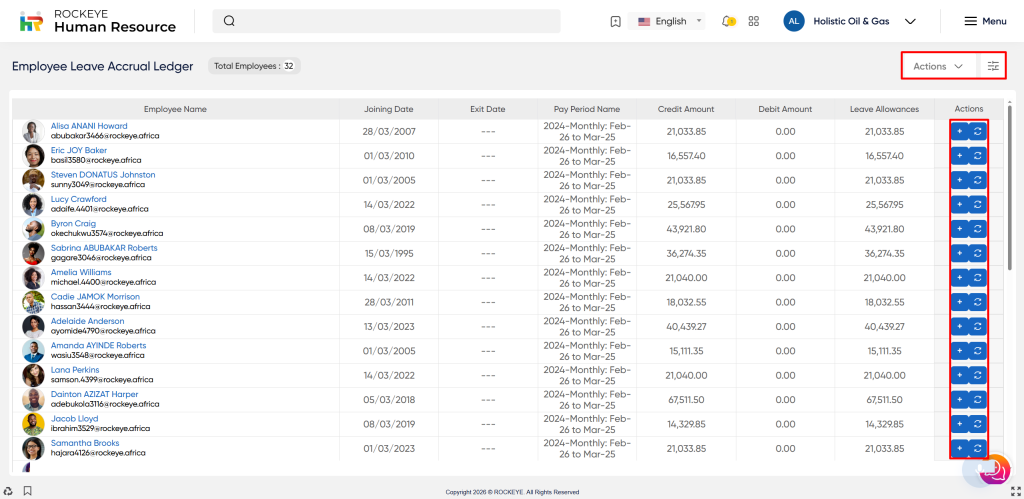1024x499 pixels.
Task: Open the apps grid icon
Action: 754,21
